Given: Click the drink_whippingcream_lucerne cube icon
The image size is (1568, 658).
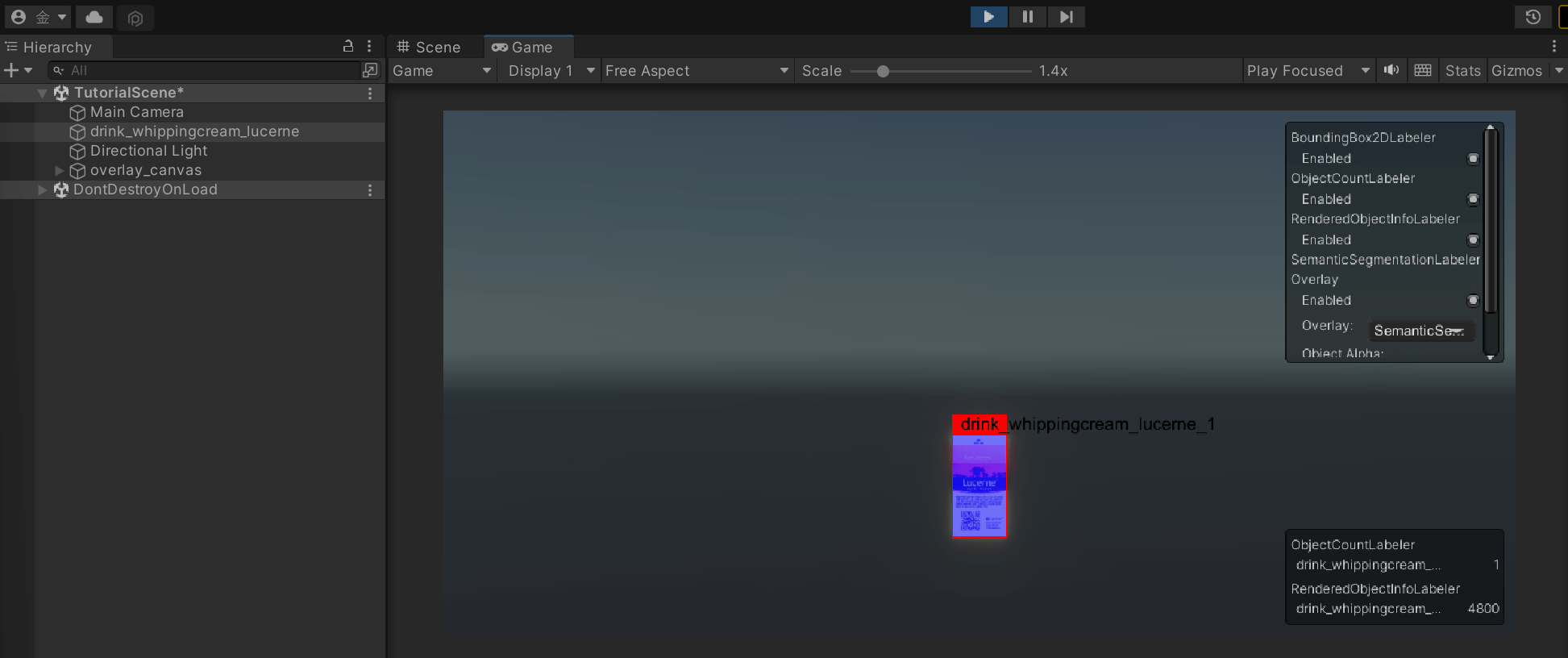Looking at the screenshot, I should (x=77, y=132).
